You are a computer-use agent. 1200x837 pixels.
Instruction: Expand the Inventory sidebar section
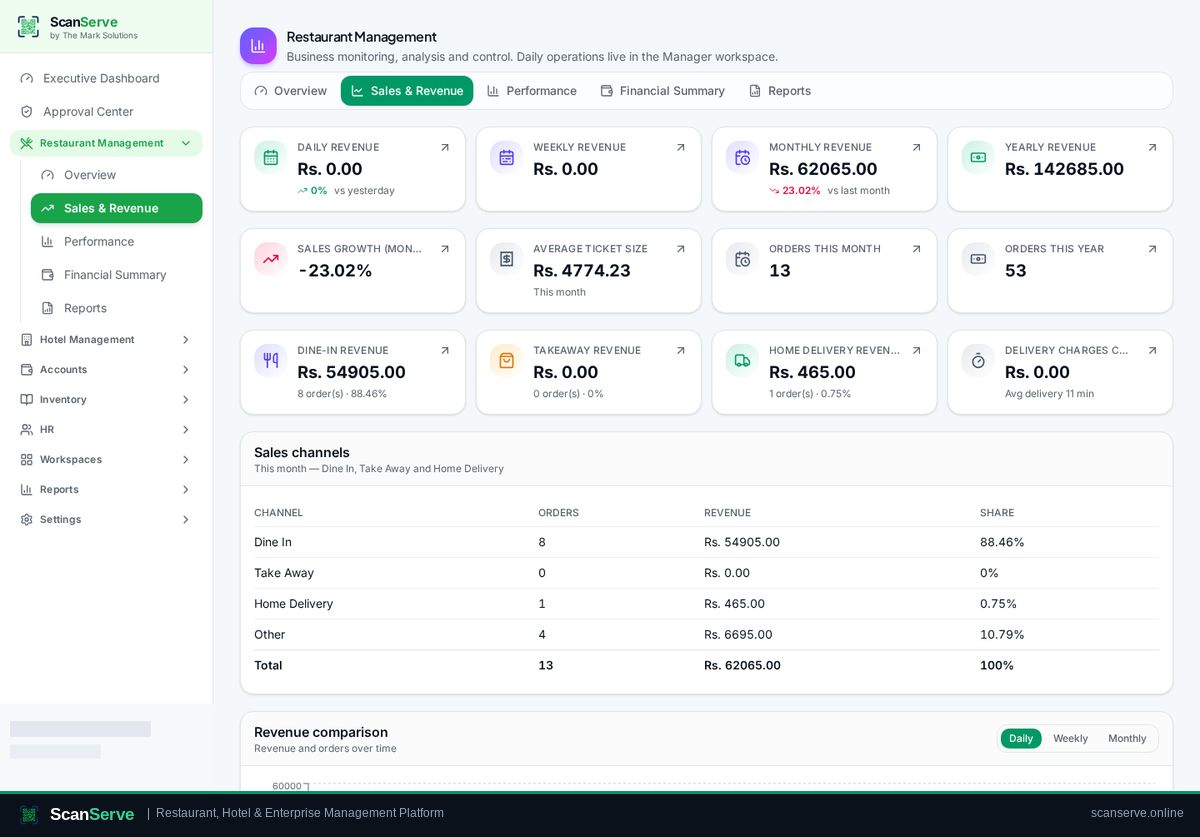point(106,399)
